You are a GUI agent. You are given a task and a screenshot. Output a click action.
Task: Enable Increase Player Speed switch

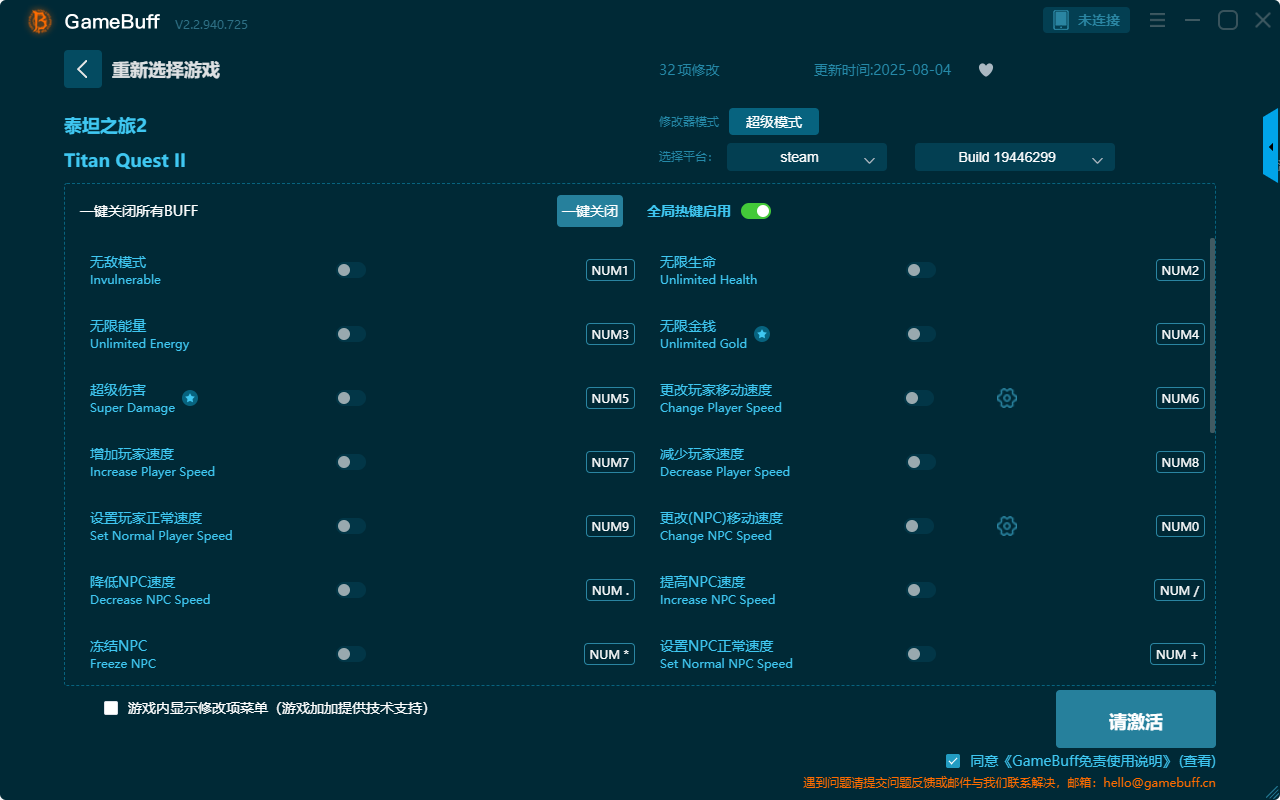point(351,462)
